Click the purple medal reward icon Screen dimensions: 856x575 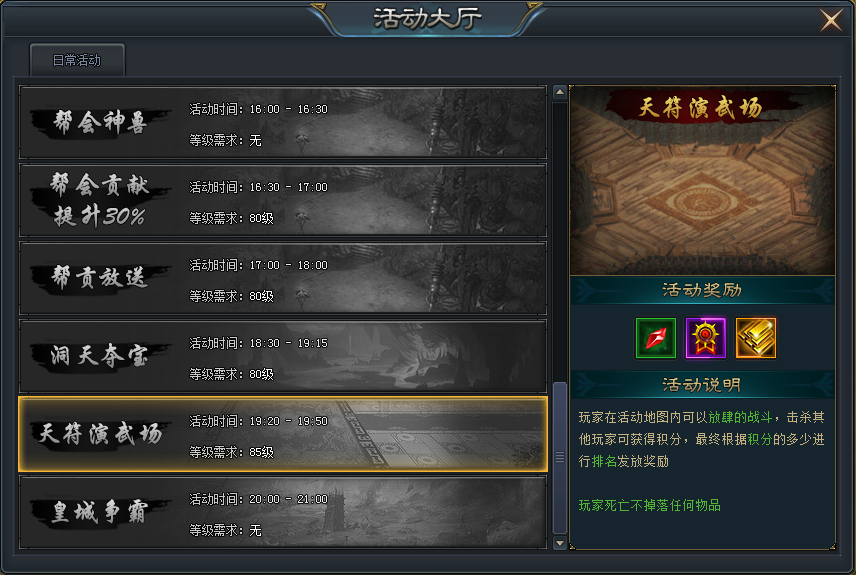click(705, 338)
